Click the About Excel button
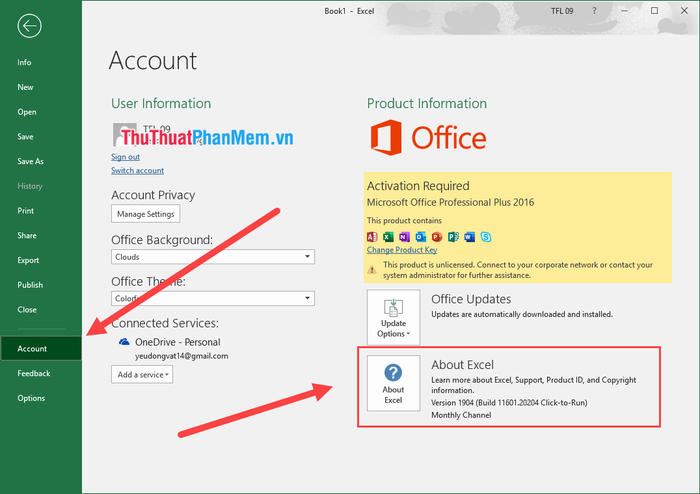700x494 pixels. (x=393, y=383)
